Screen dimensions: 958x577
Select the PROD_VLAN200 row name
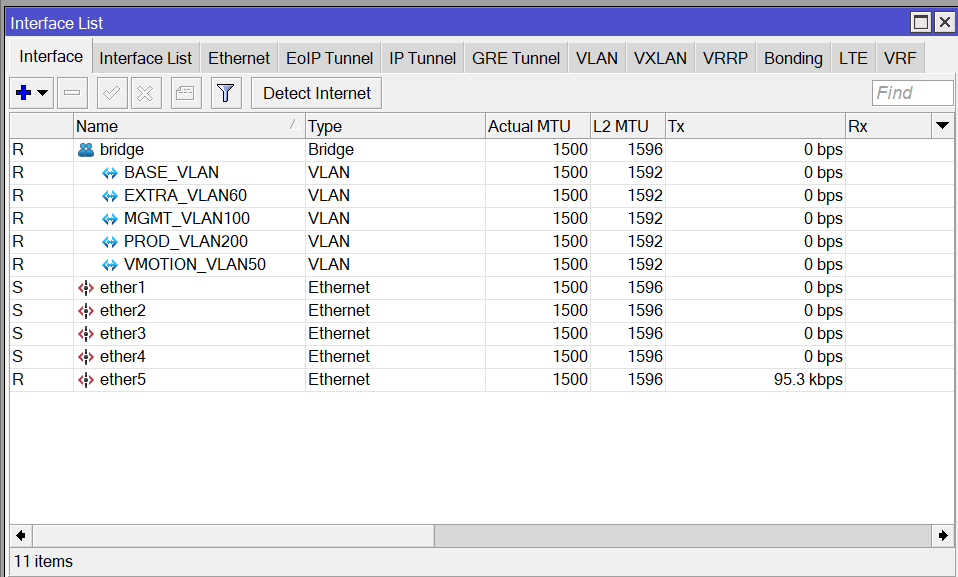tap(186, 241)
